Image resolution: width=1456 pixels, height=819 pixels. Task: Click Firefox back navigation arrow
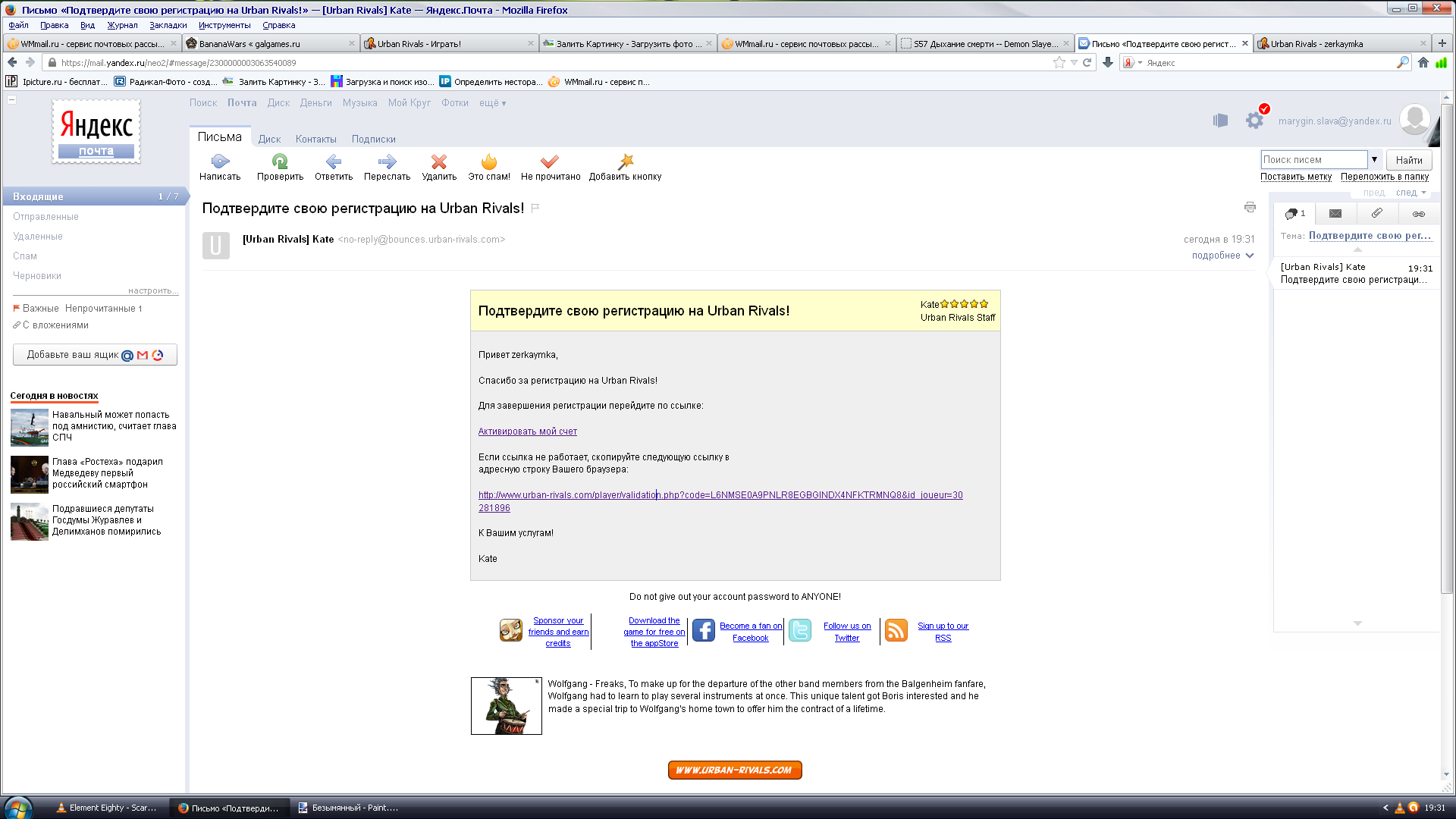point(12,63)
